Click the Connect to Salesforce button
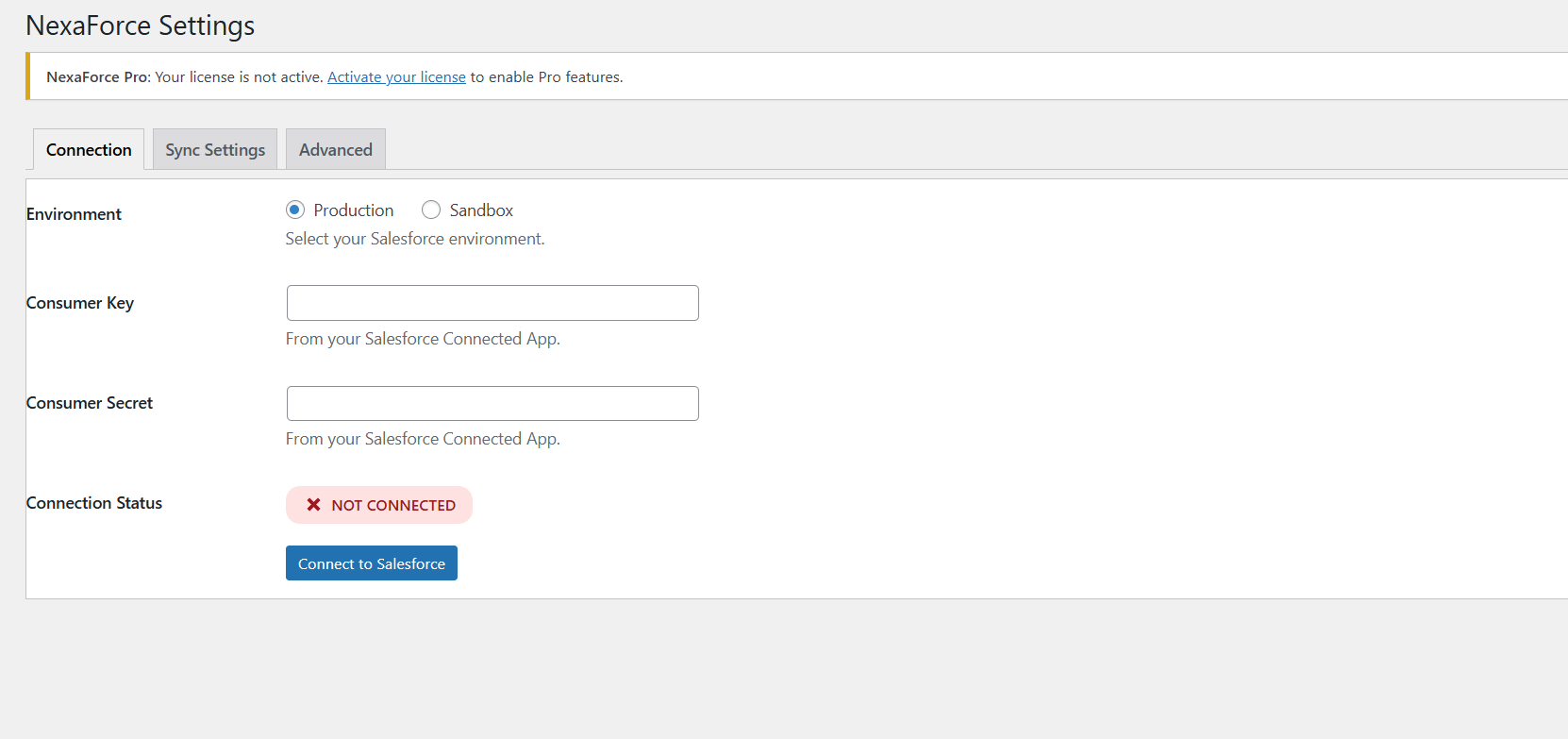Viewport: 1568px width, 739px height. 372,563
